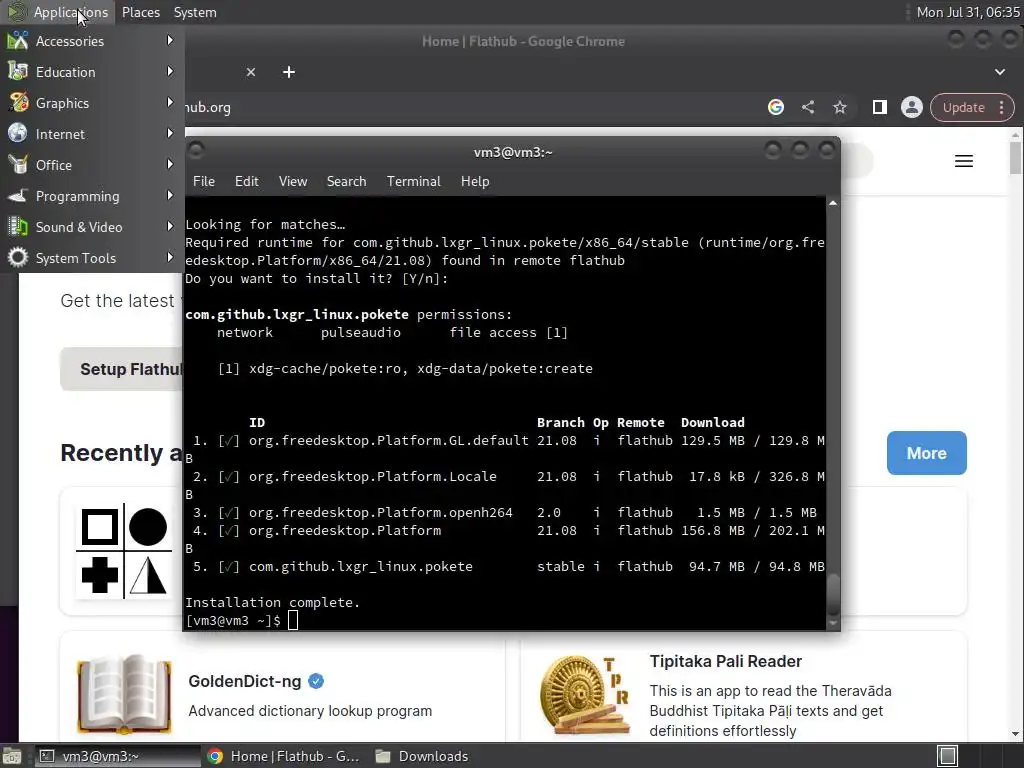Click the clock showing Mon Jul 31

click(968, 12)
